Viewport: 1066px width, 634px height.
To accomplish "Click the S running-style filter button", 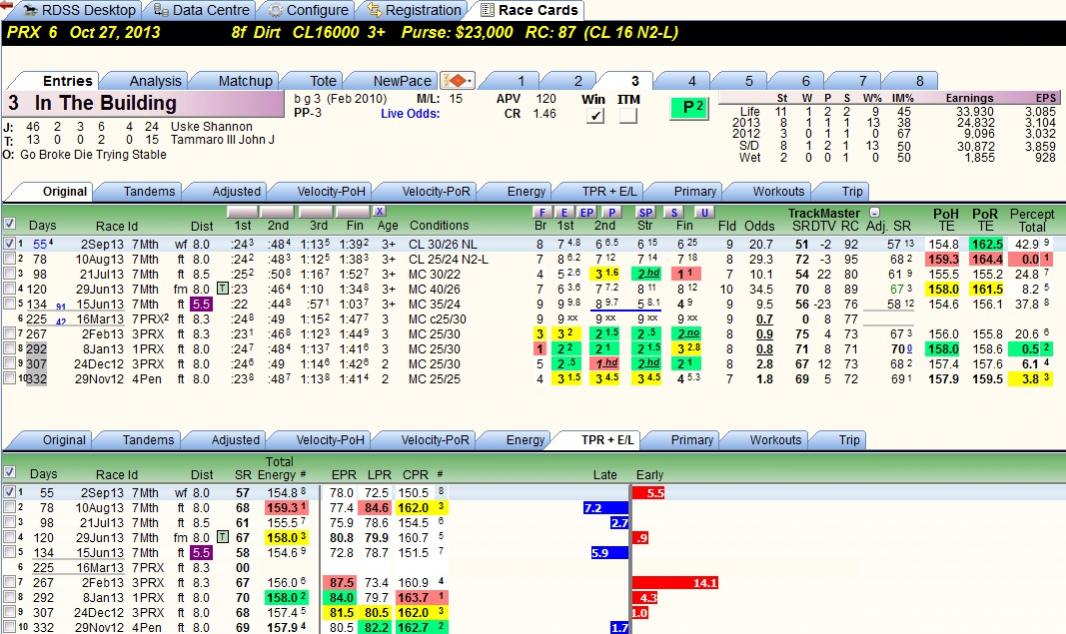I will click(x=674, y=213).
